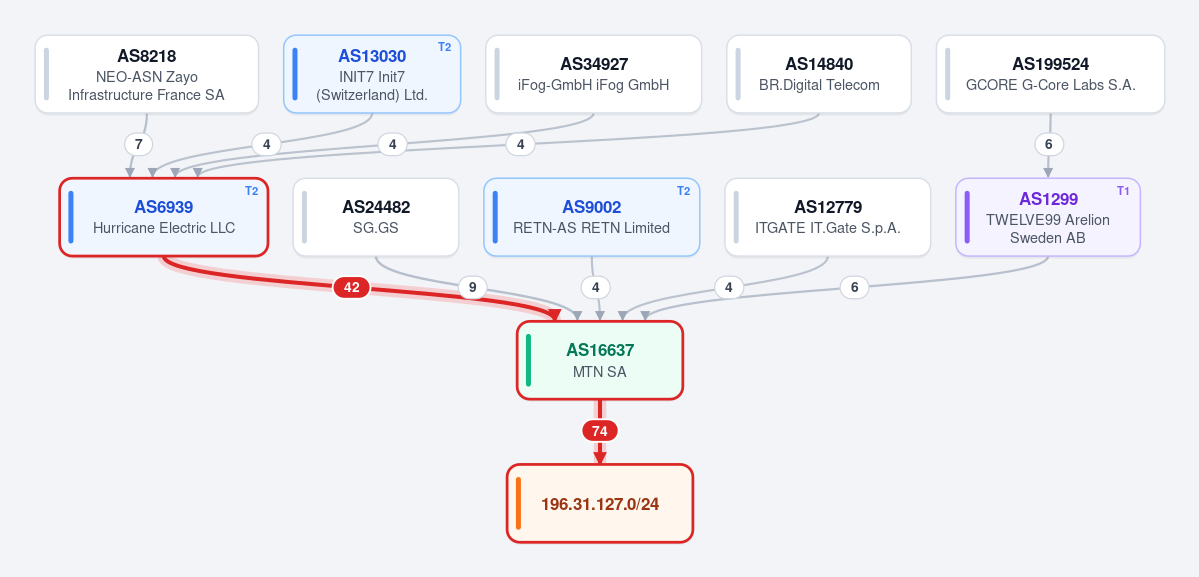Screen dimensions: 1199x577
Task: Select the 196.31.127.0/24 prefix node
Action: click(600, 504)
